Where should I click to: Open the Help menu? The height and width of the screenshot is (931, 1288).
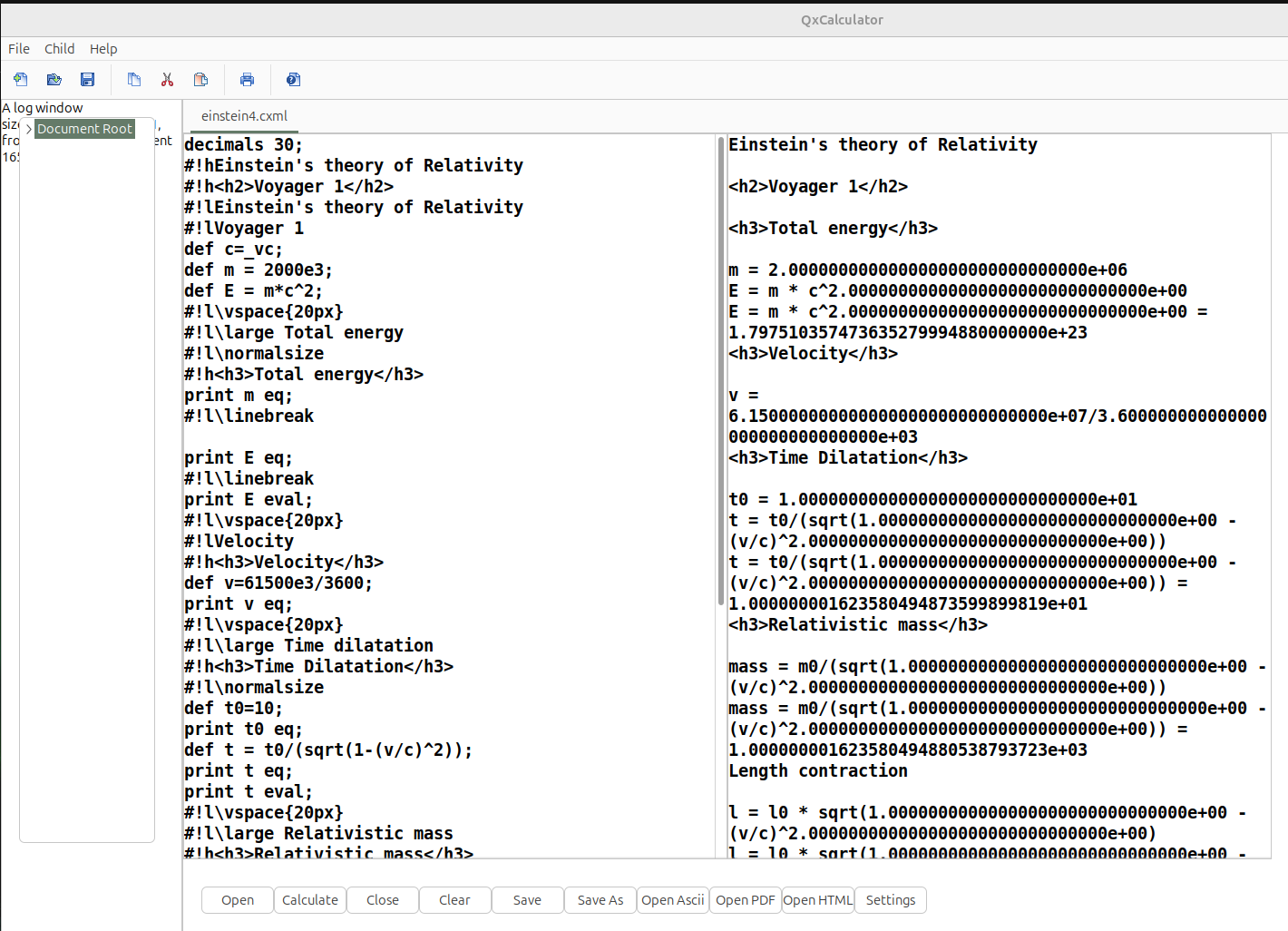103,49
